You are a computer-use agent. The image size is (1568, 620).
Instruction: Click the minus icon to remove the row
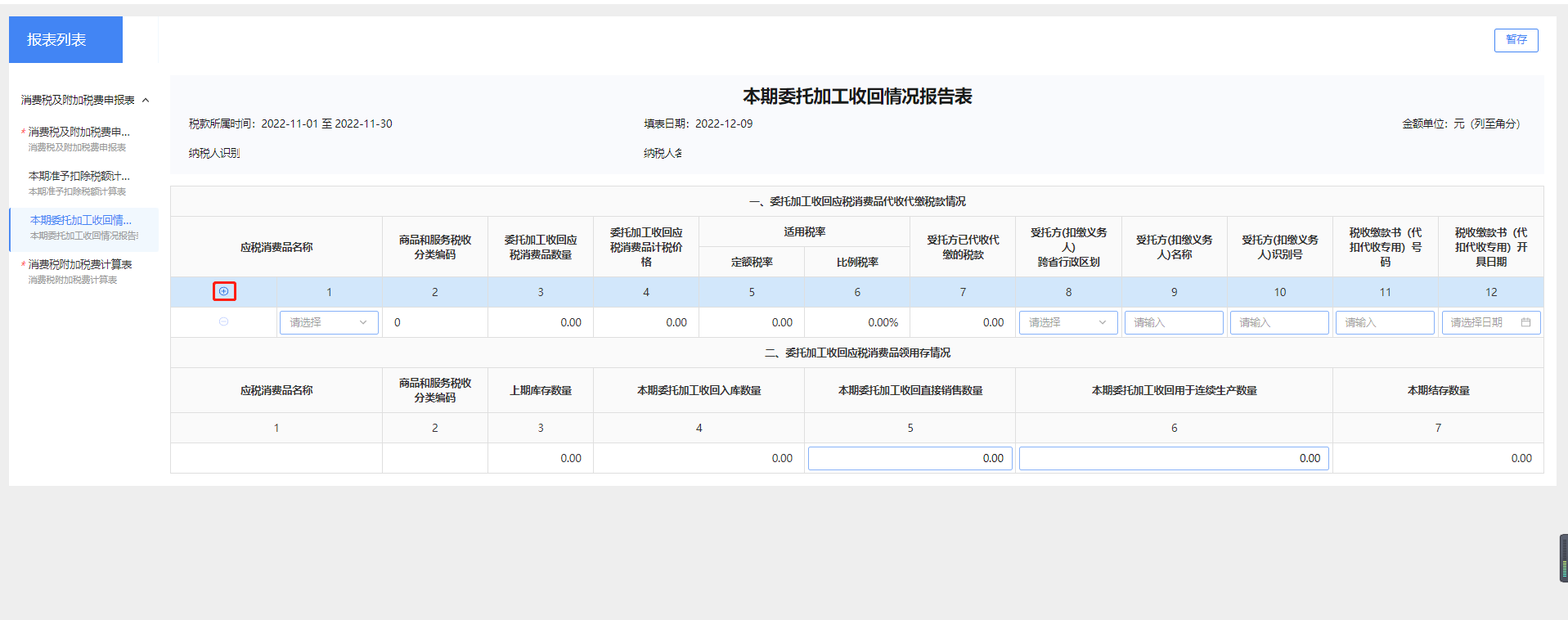tap(224, 322)
